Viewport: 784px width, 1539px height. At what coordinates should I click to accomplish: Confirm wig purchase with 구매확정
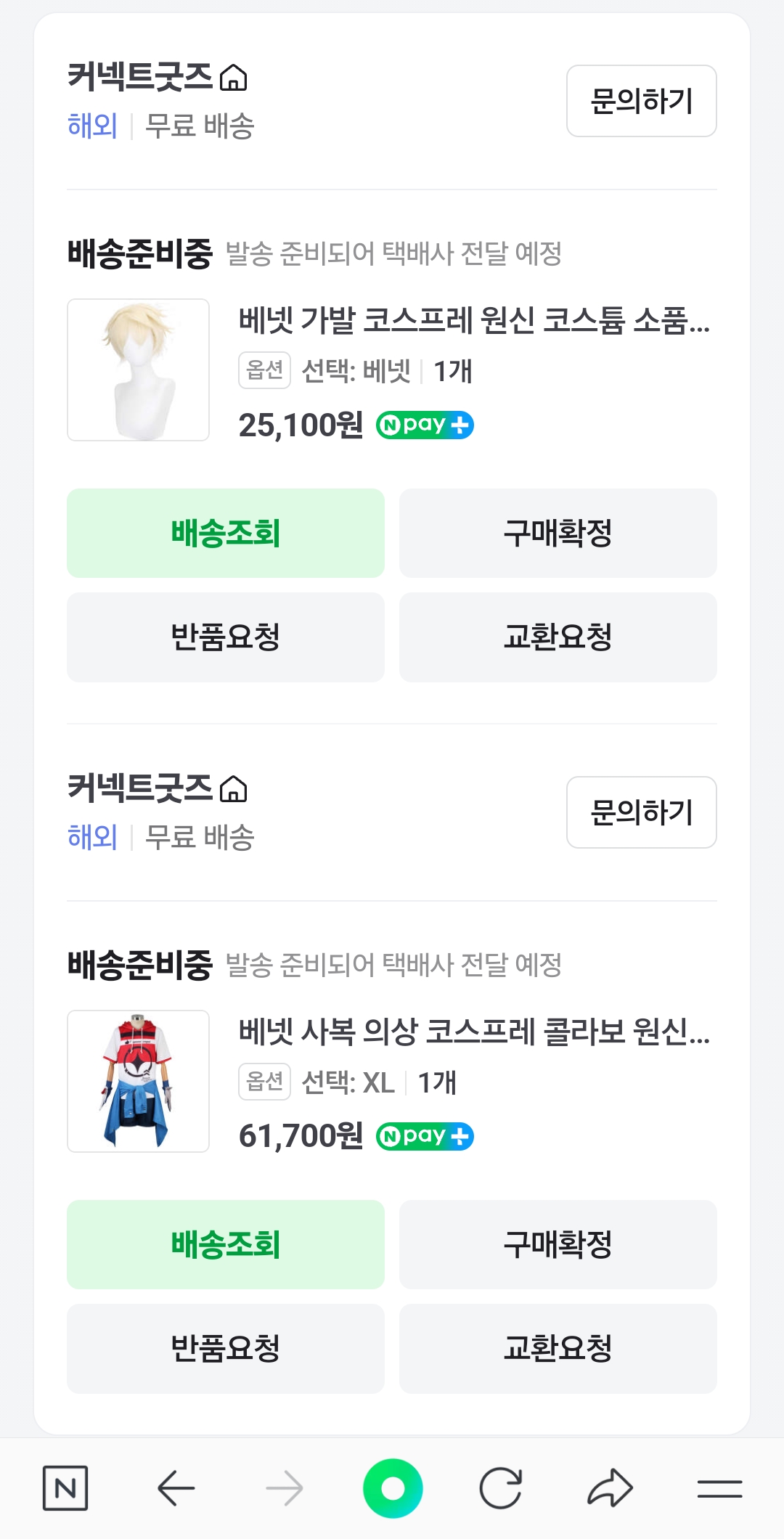tap(558, 533)
